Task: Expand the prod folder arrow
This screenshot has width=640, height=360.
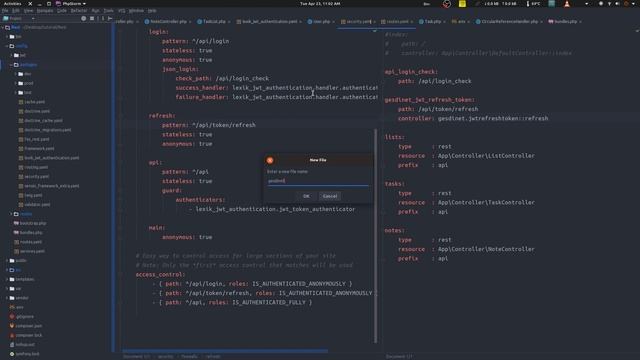Action: [x=16, y=83]
